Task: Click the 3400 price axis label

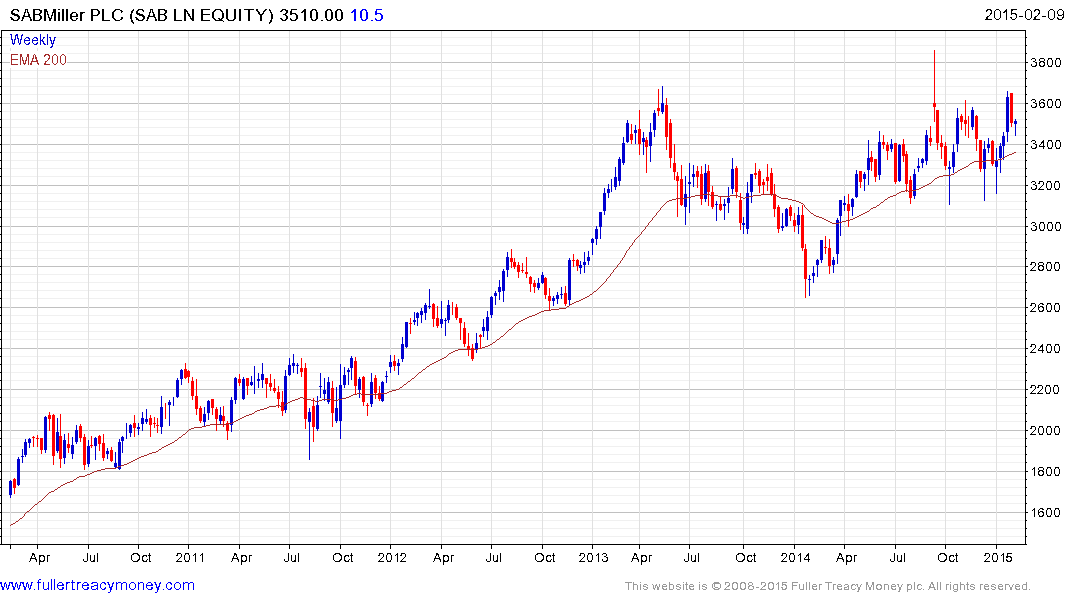Action: (x=1046, y=145)
